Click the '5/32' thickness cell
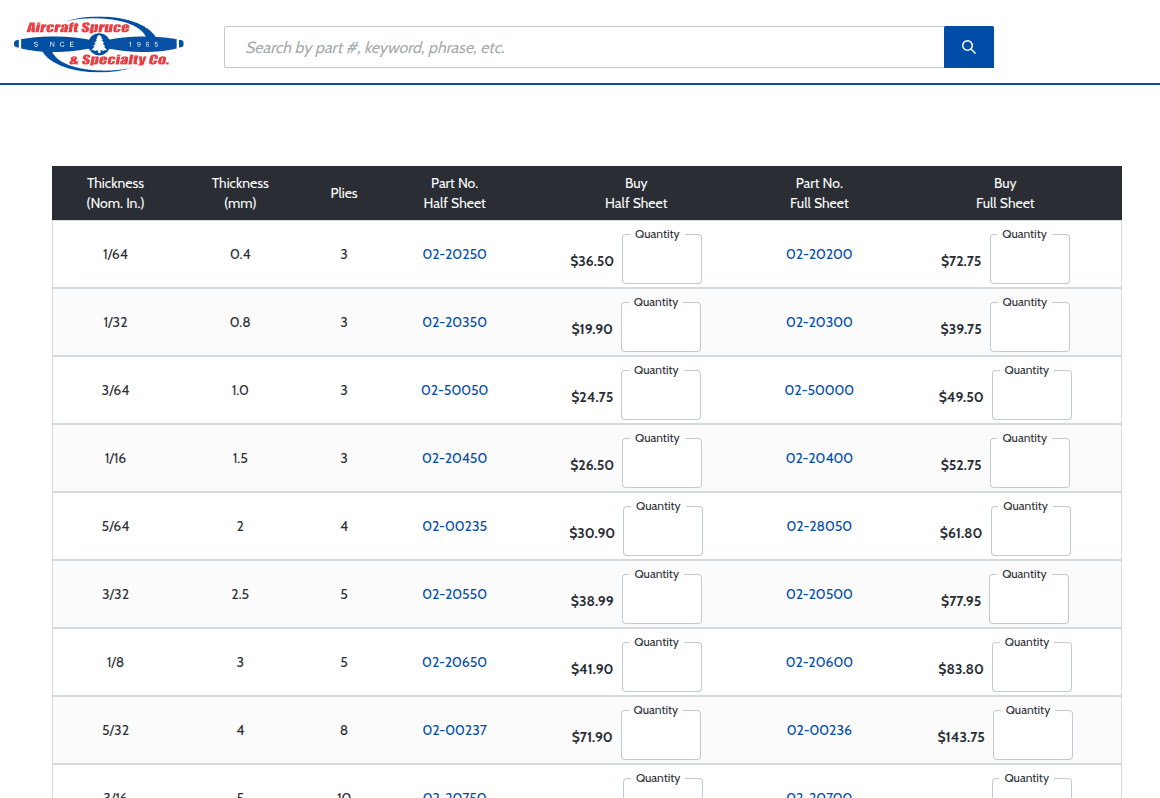Image resolution: width=1160 pixels, height=798 pixels. [x=115, y=731]
